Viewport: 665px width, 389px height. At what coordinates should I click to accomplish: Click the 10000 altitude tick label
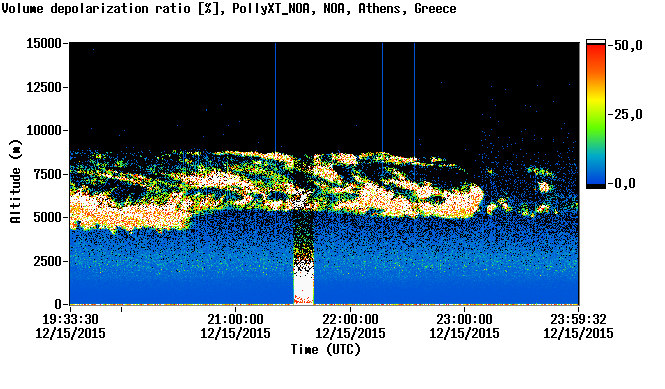click(44, 130)
